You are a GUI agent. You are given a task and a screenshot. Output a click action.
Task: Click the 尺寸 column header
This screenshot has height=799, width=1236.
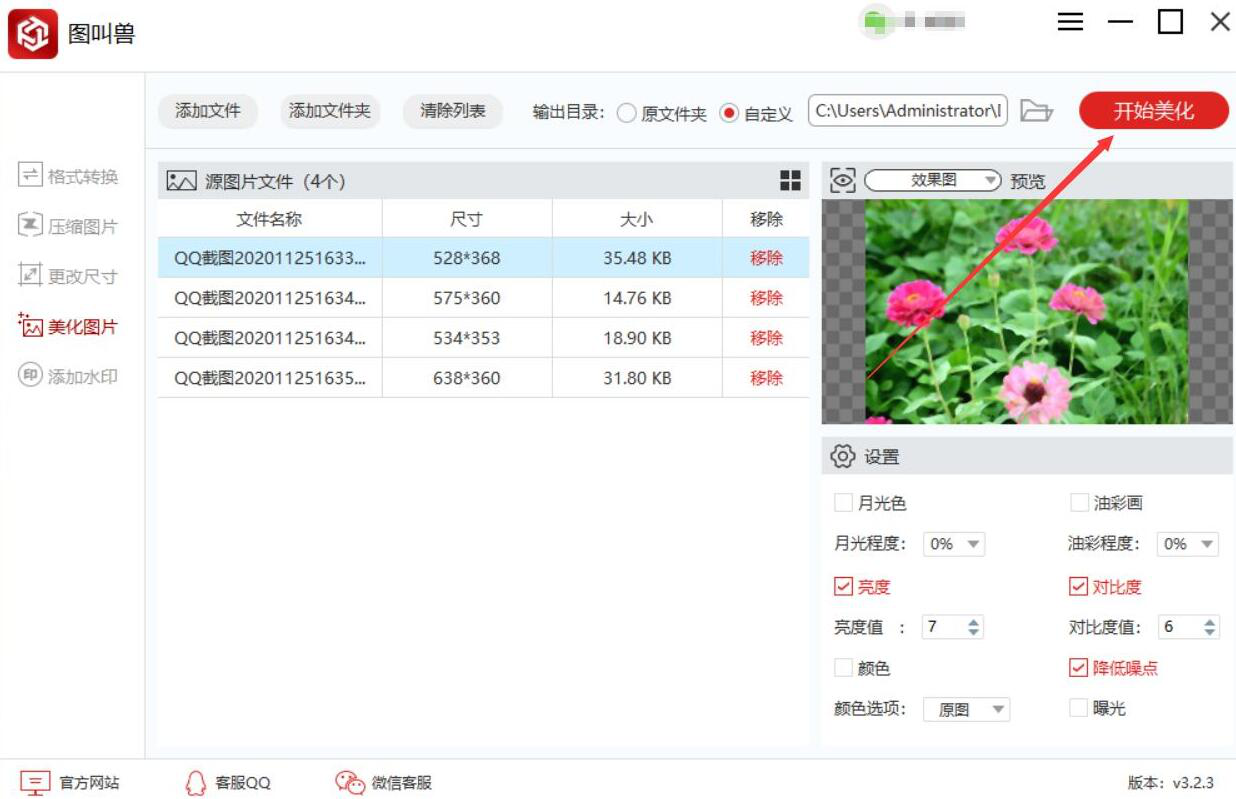[x=467, y=219]
